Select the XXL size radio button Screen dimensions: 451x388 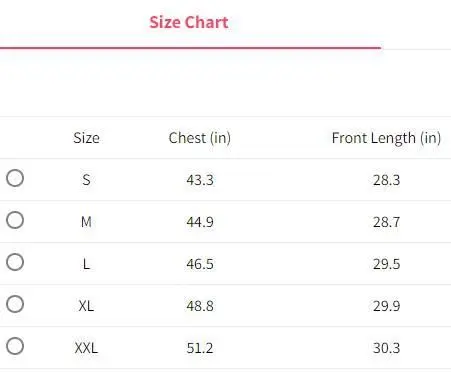15,346
